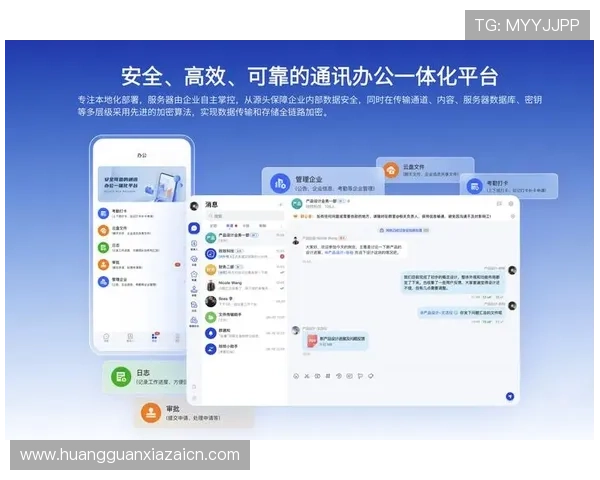The image size is (600, 480).
Task: Click the floating 云盘文件 card icon
Action: point(391,170)
